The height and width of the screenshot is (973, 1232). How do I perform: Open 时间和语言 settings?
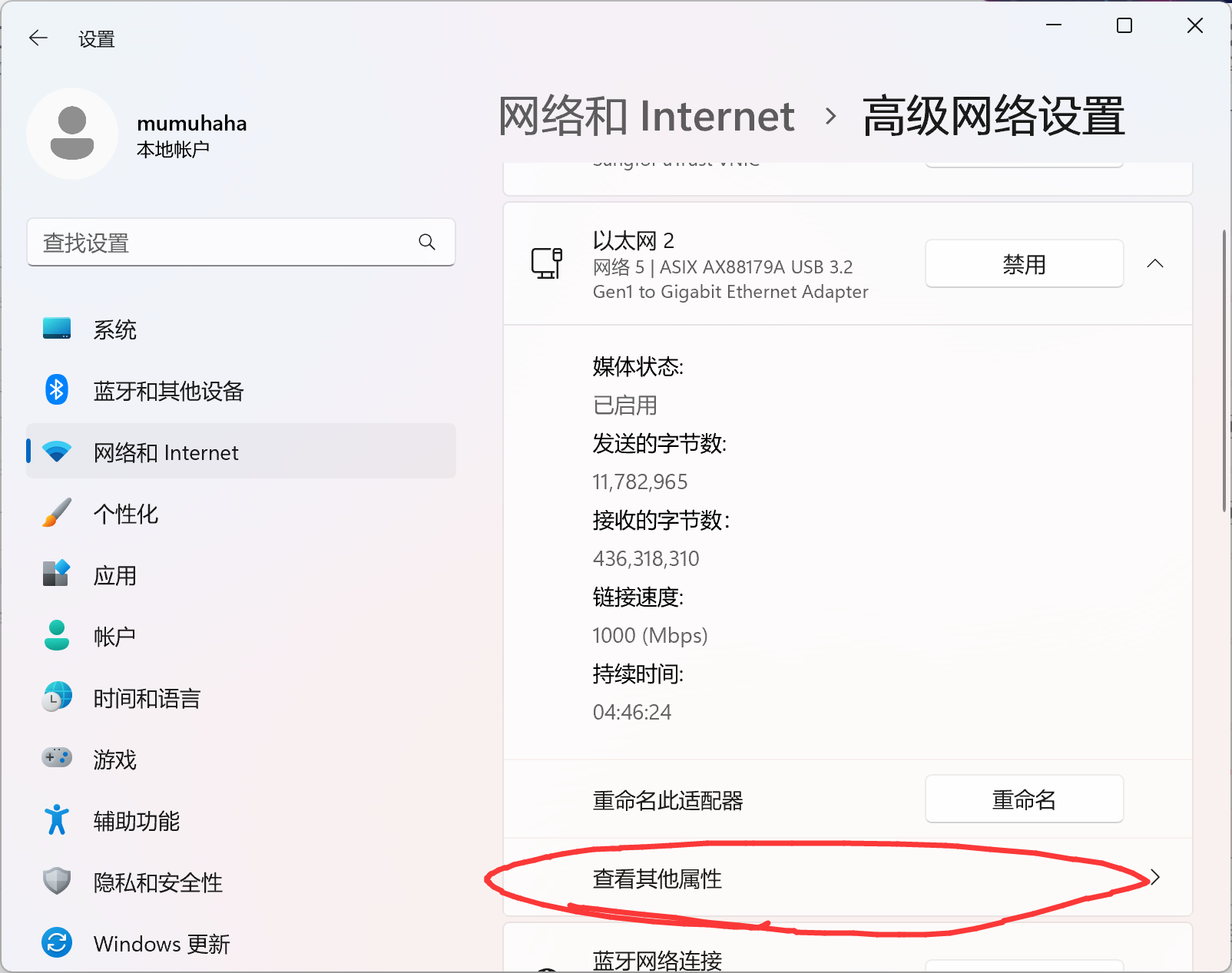[147, 698]
